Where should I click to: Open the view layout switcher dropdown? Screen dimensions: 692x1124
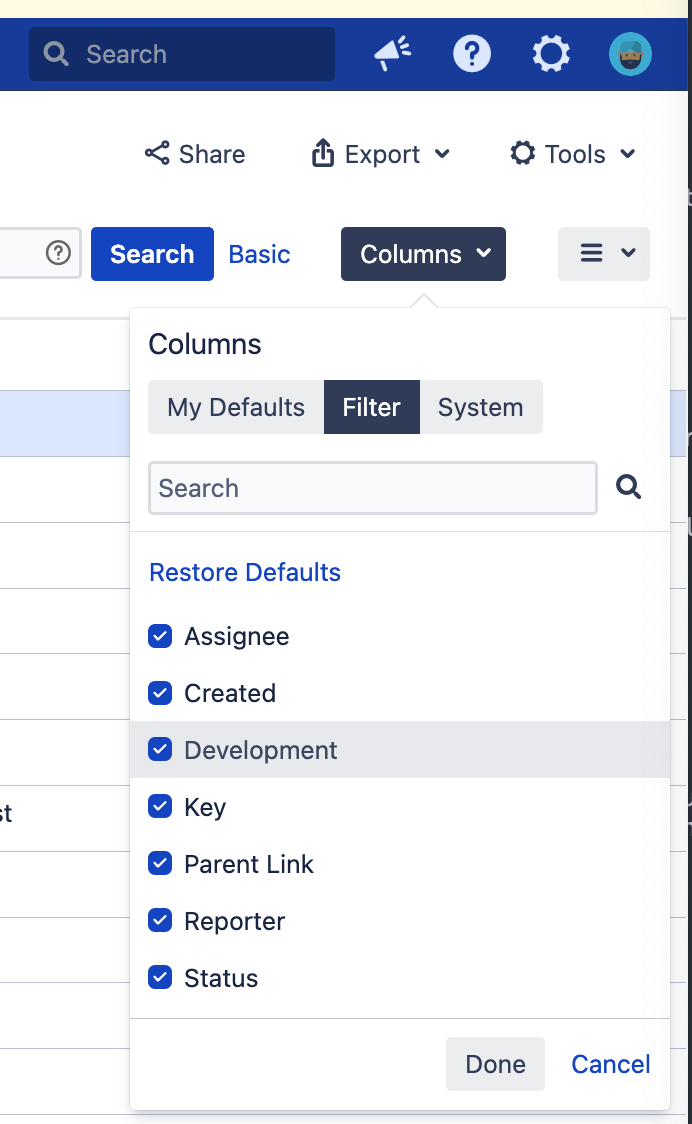pos(604,254)
